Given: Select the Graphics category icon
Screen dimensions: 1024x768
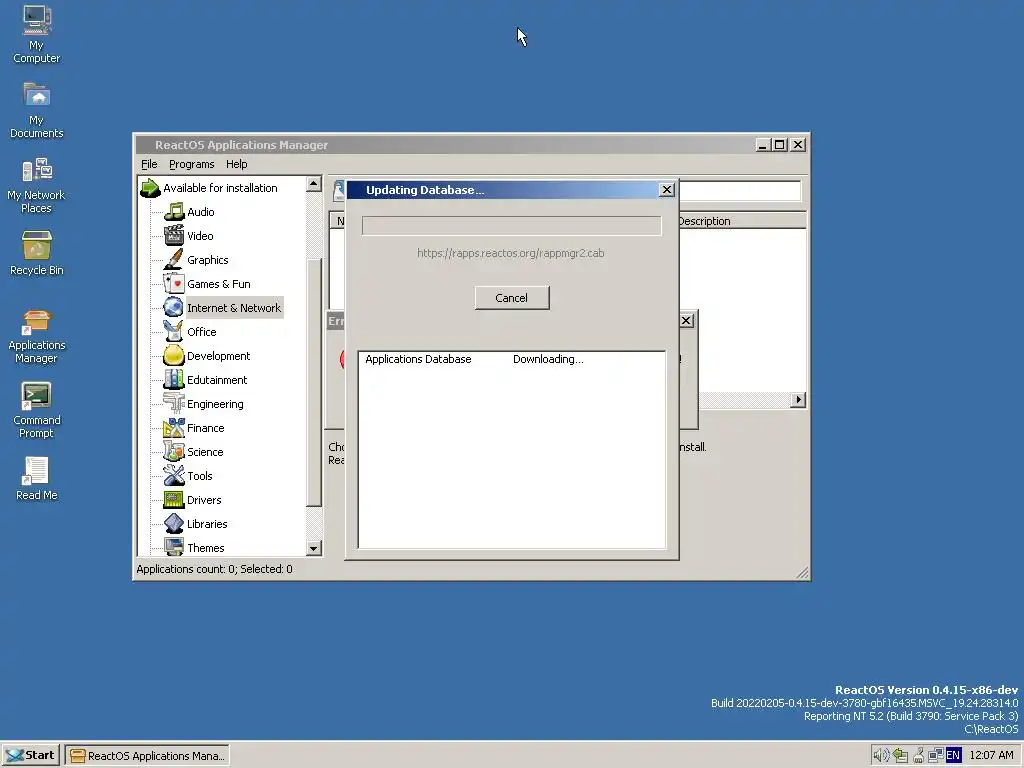Looking at the screenshot, I should 174,260.
